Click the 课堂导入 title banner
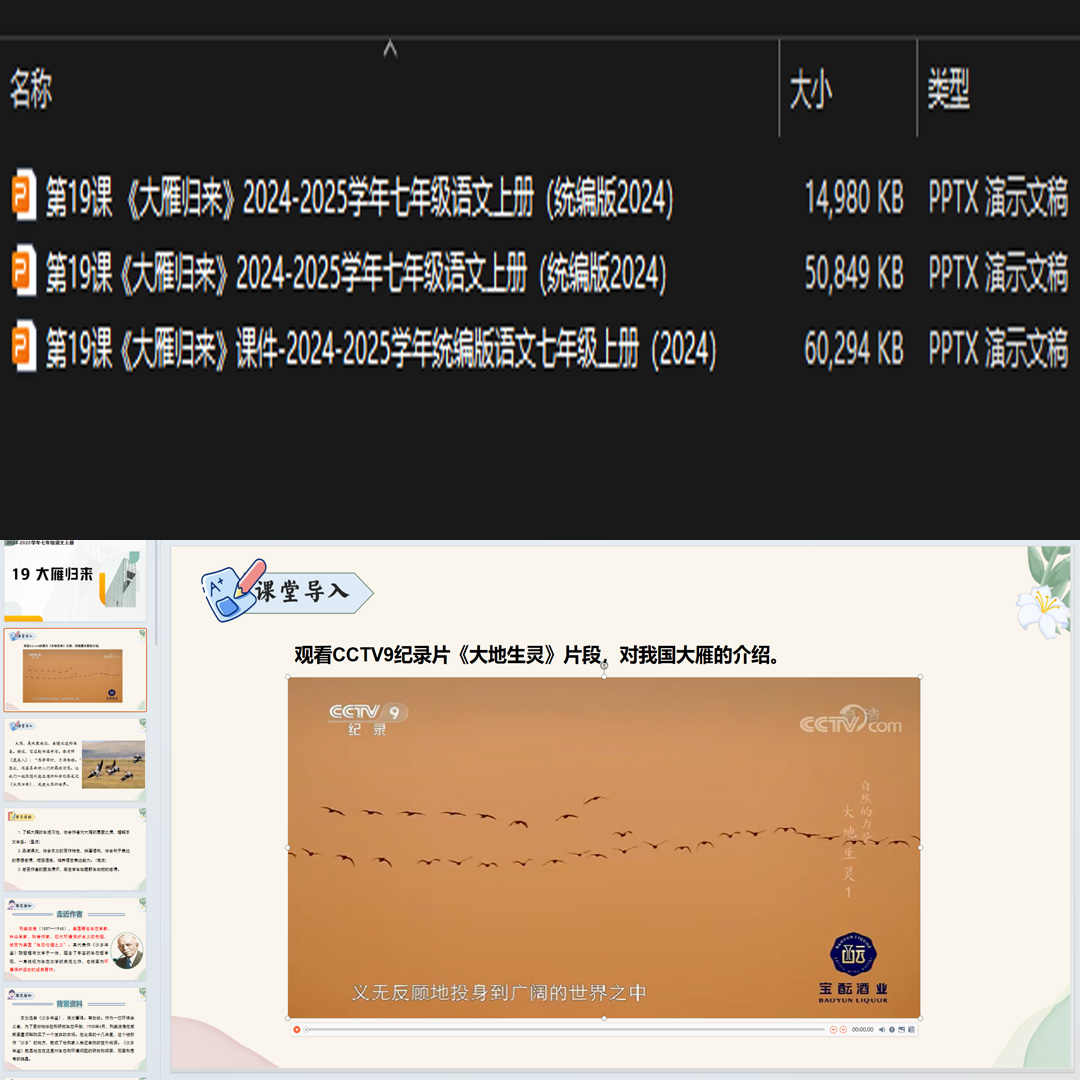 click(x=287, y=591)
